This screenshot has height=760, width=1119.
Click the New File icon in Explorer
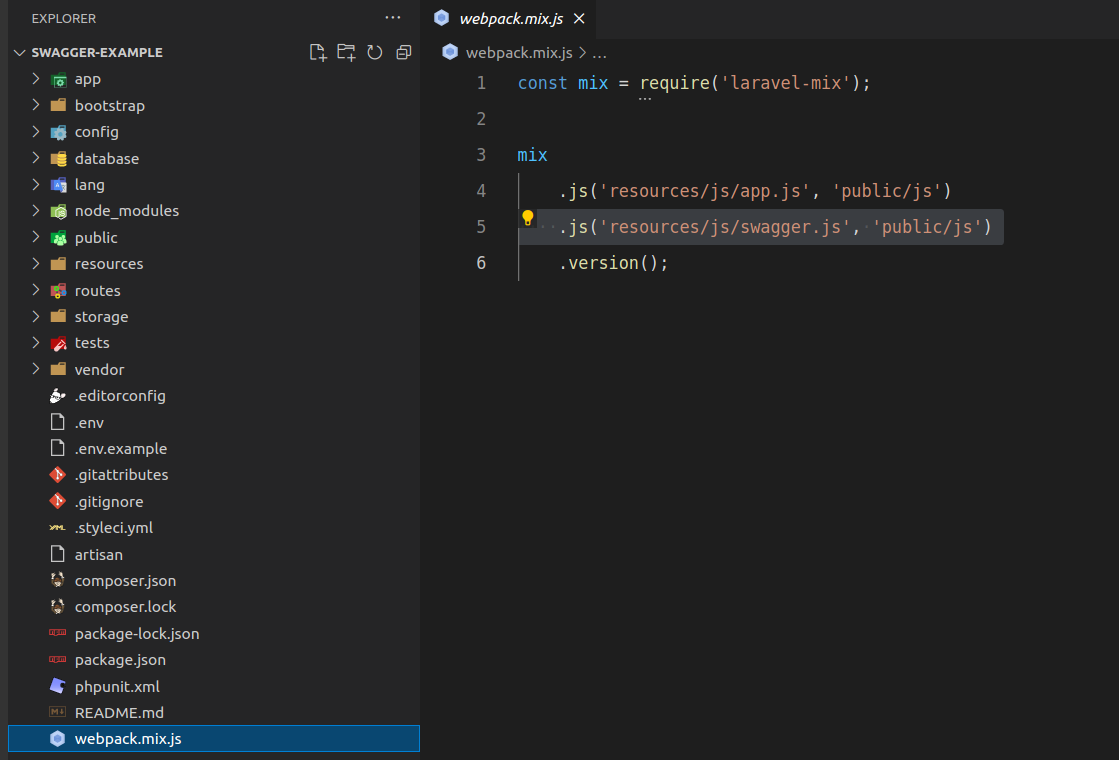(317, 52)
